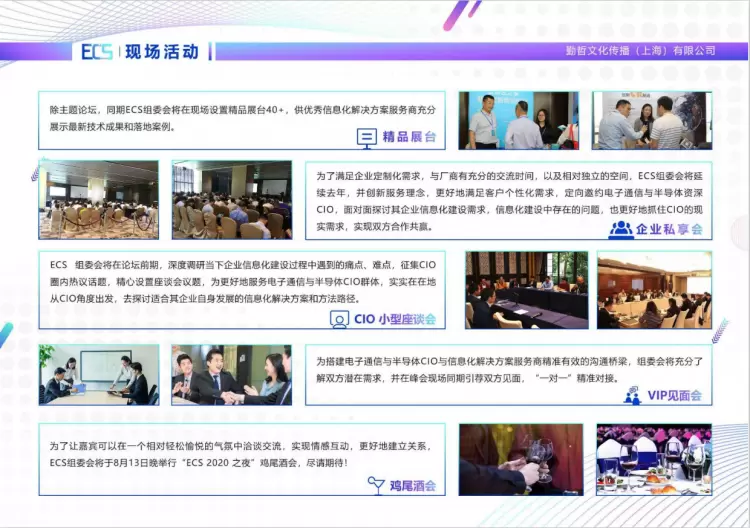This screenshot has width=750, height=528.
Task: Click the chat bubble icon beside CIO 小型座谈会
Action: pyautogui.click(x=339, y=319)
